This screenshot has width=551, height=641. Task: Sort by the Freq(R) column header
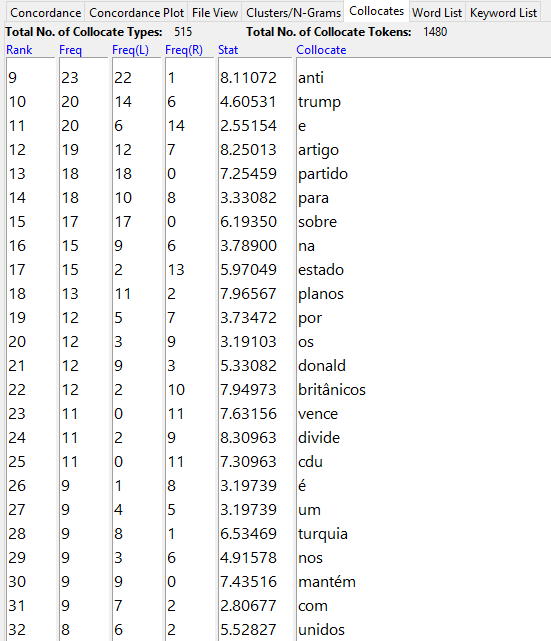[x=184, y=50]
